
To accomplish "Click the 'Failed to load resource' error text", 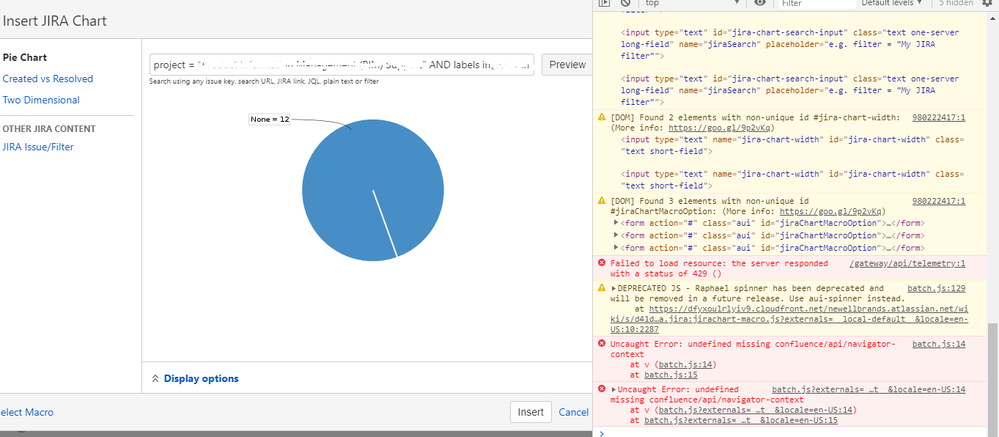I will 720,269.
